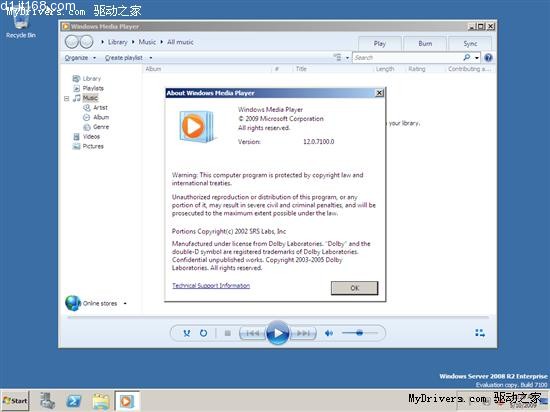Click the Stop playback button

tap(227, 333)
